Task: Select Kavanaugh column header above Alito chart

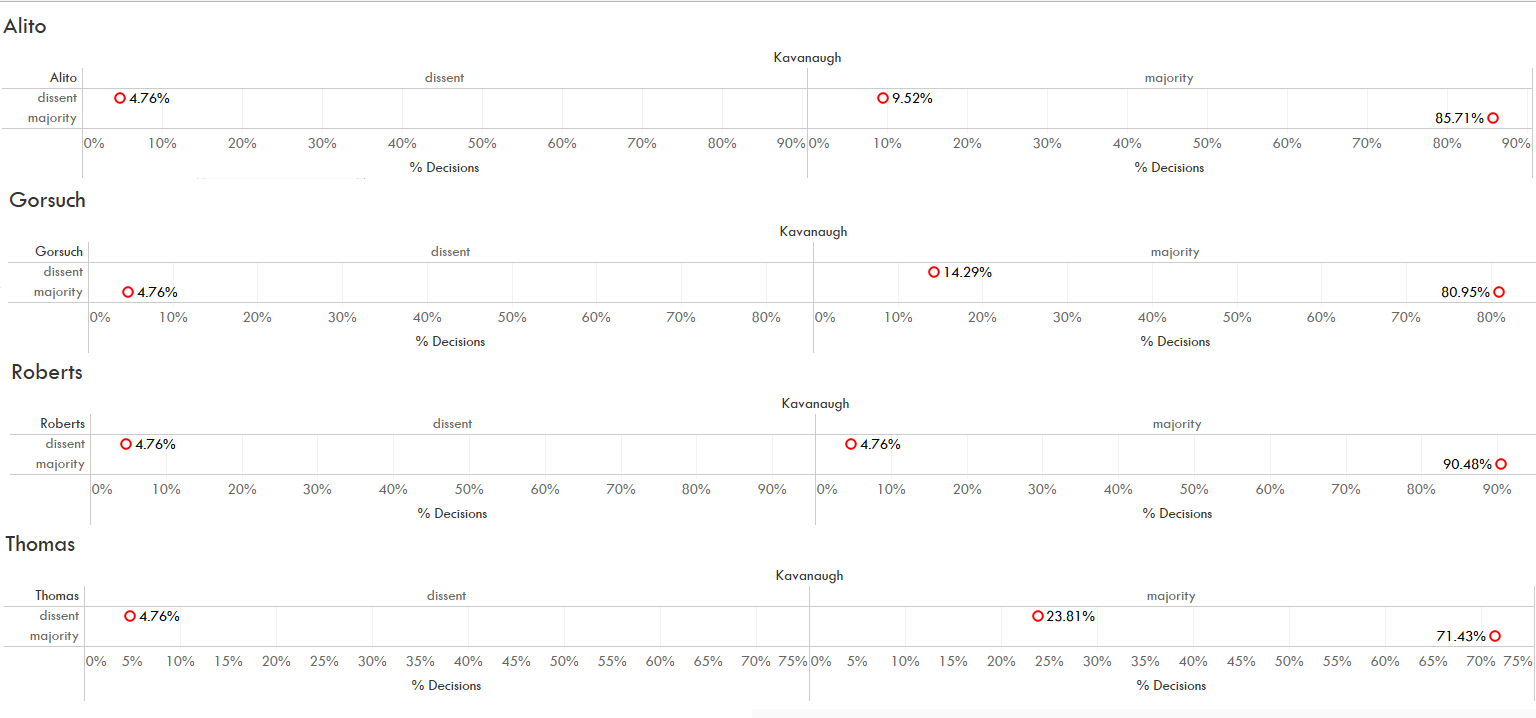Action: pos(807,58)
